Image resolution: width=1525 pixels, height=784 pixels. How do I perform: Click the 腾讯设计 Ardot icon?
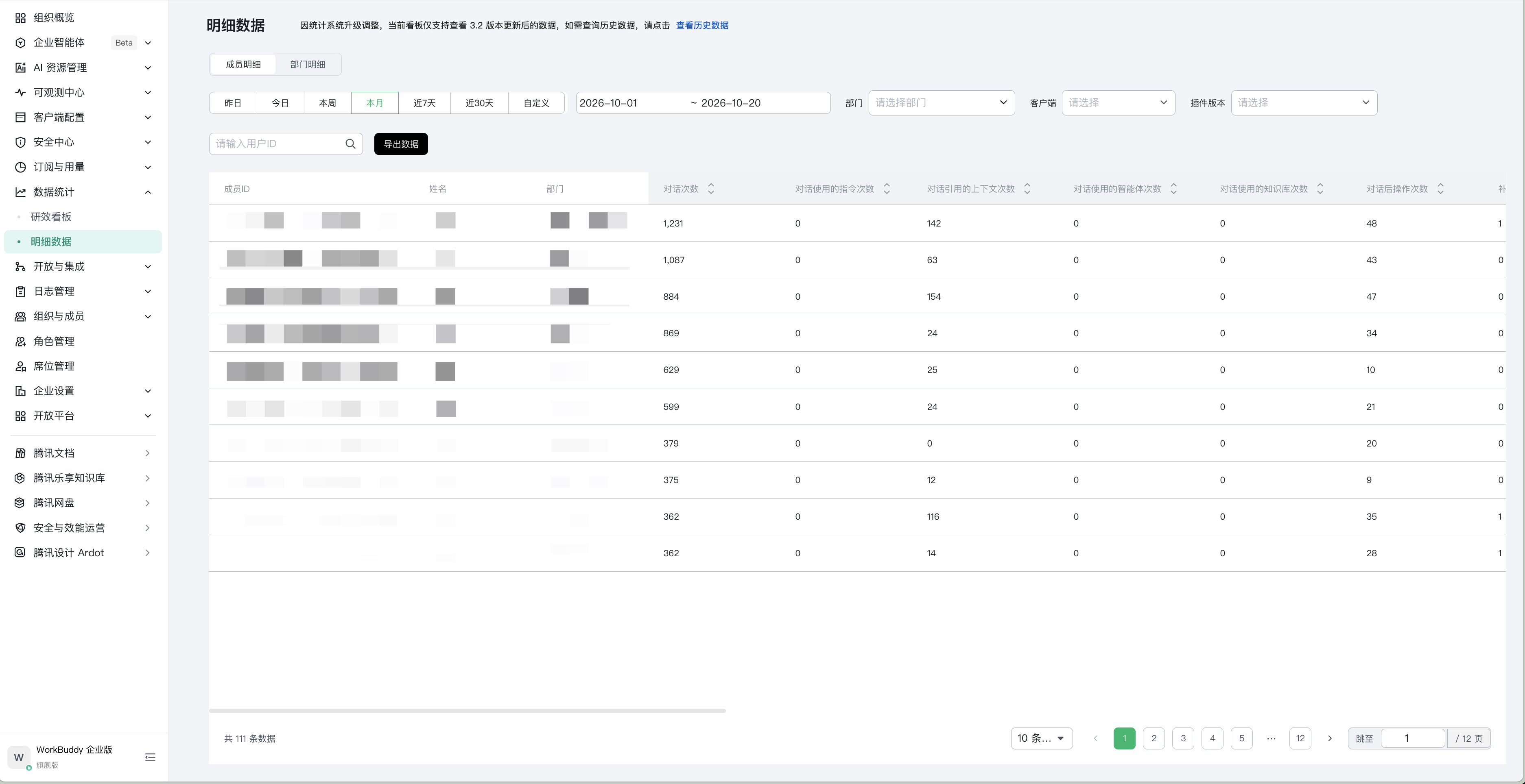[20, 553]
